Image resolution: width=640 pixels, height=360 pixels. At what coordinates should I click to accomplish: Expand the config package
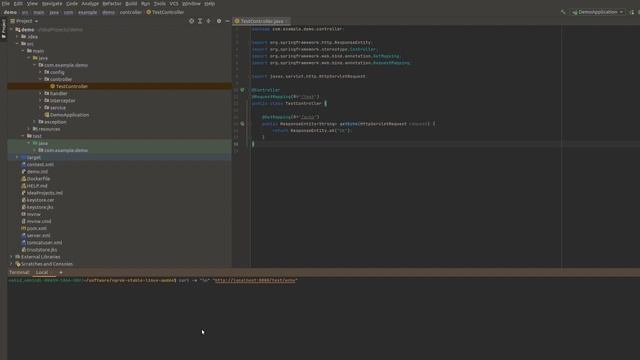(x=40, y=72)
